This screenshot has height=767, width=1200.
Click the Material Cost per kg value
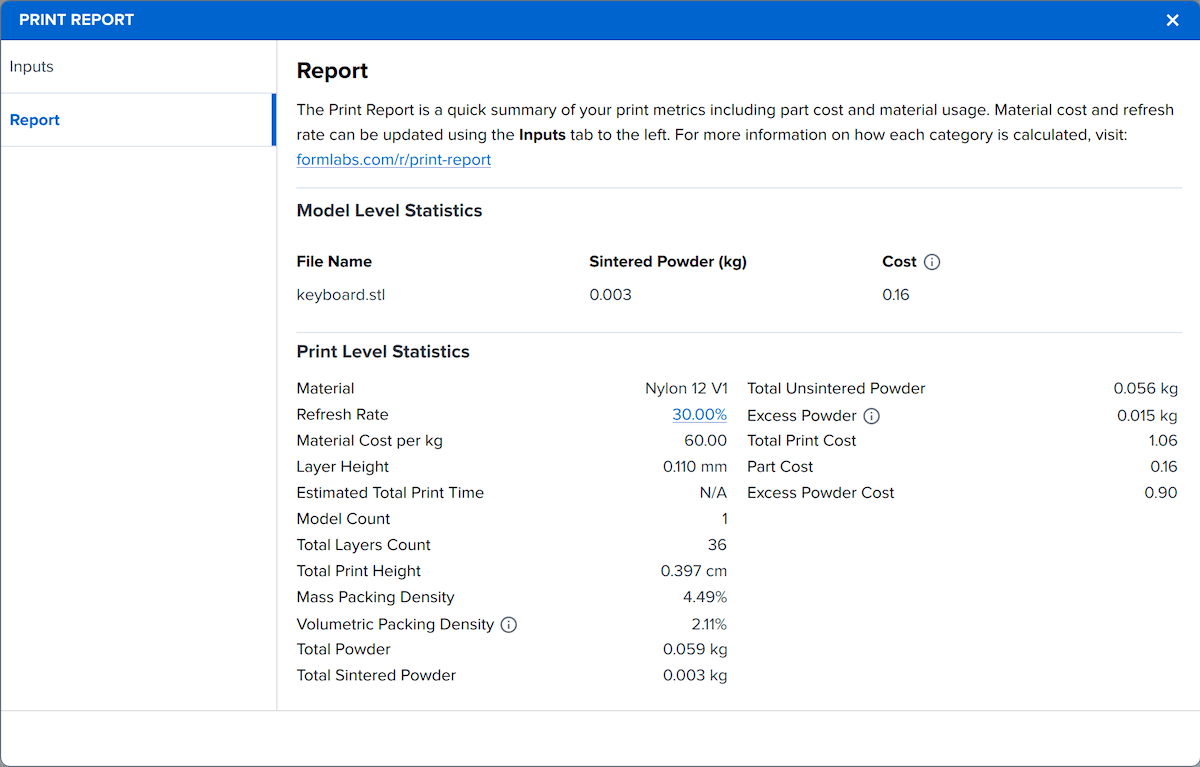(x=704, y=441)
